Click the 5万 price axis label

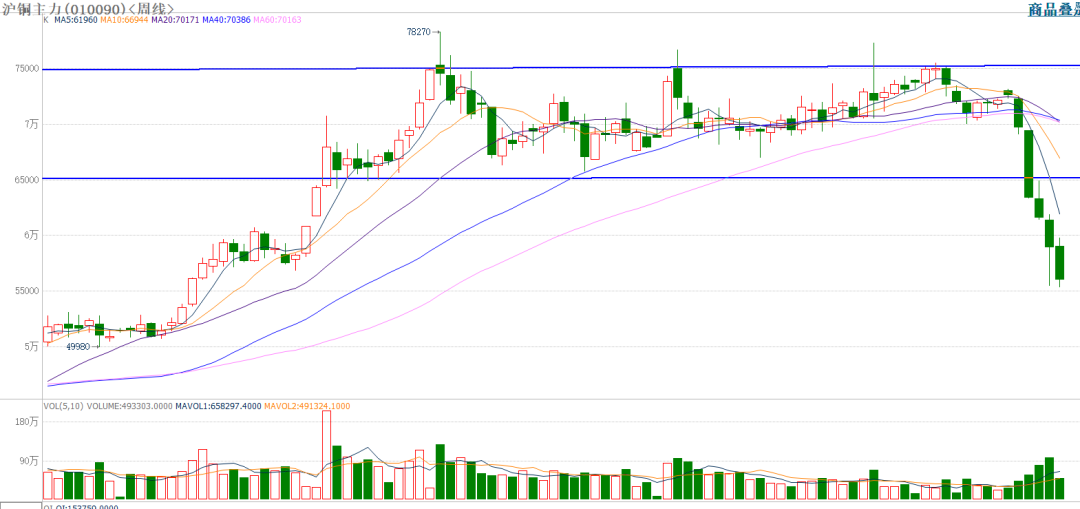(30, 346)
